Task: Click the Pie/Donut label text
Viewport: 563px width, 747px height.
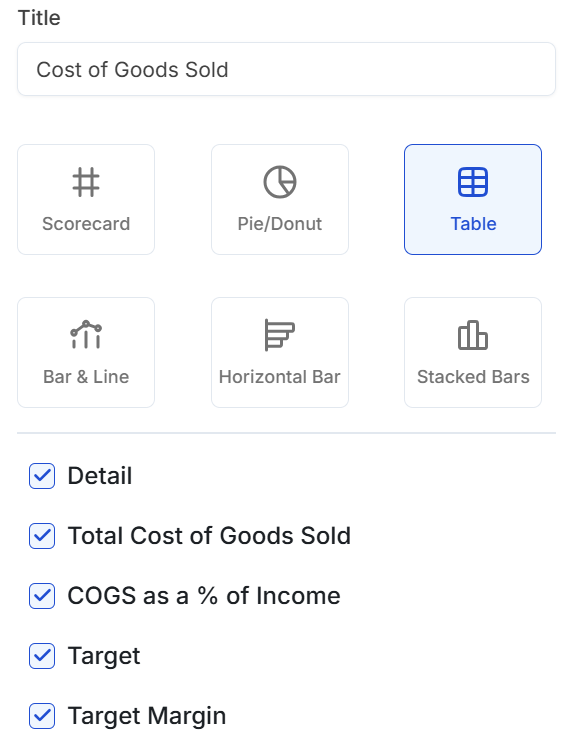Action: 280,224
